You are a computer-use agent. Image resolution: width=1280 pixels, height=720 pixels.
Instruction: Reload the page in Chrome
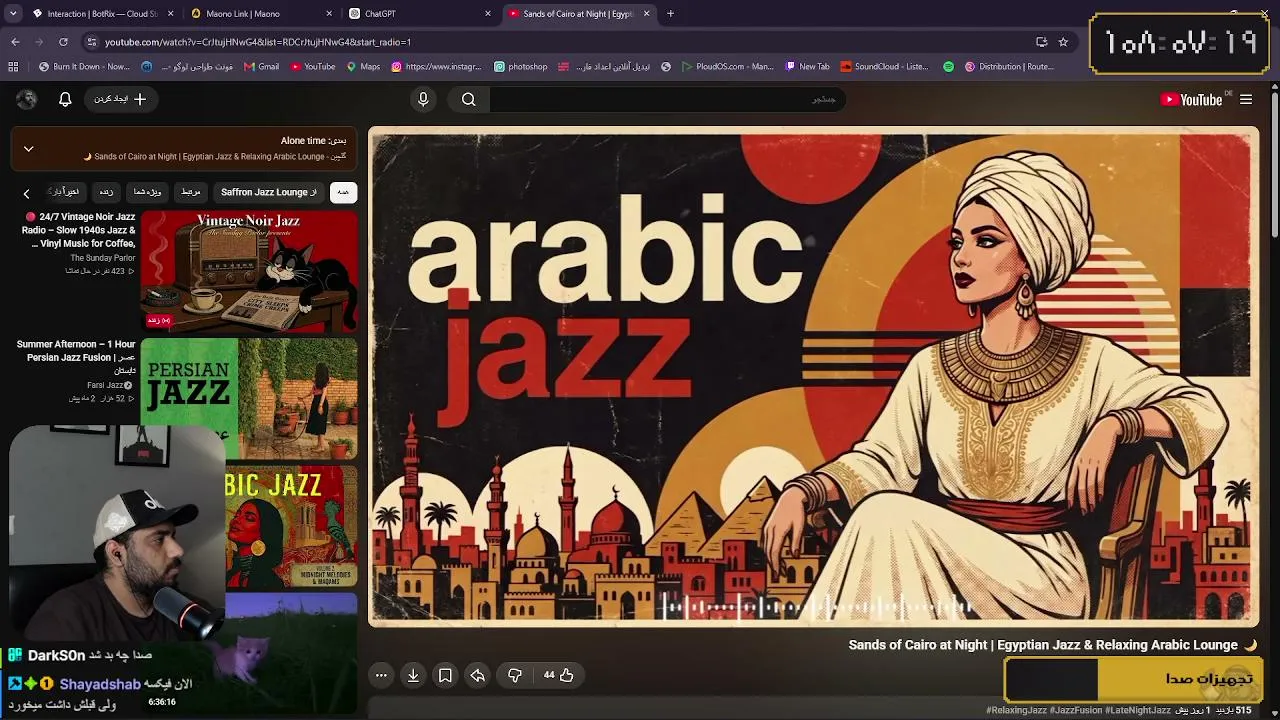click(x=63, y=42)
